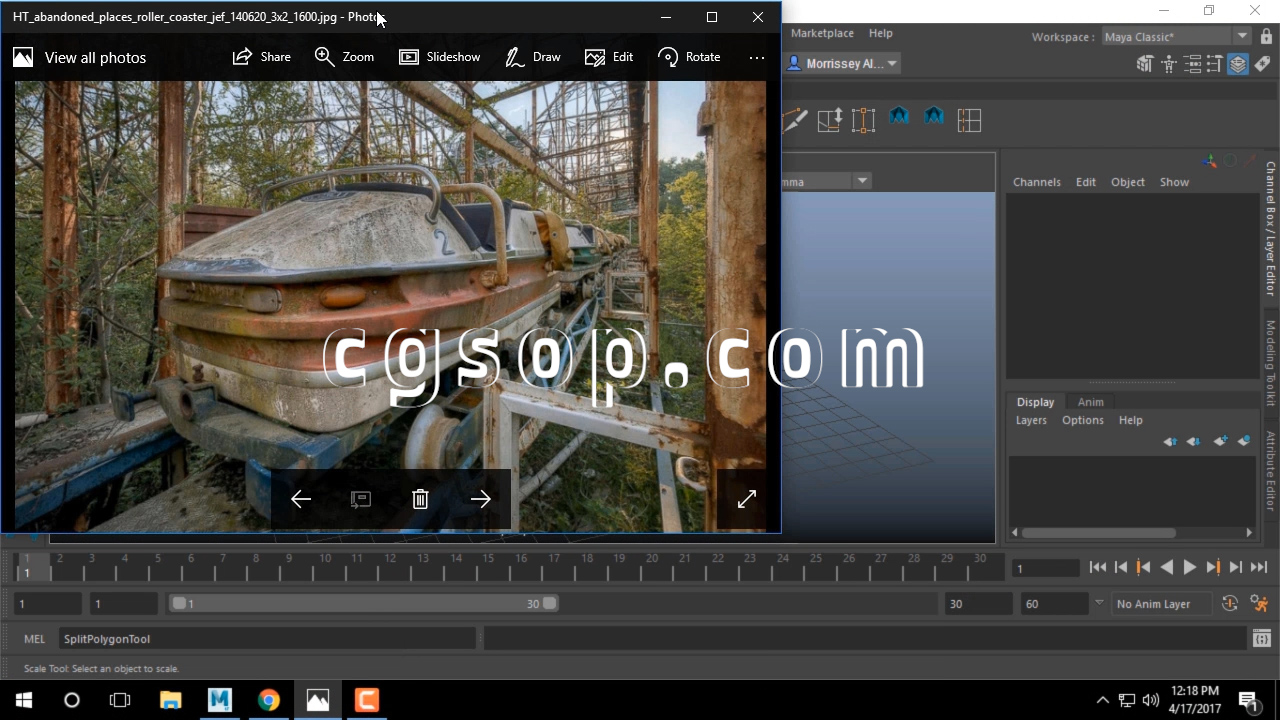
Task: Move selected layer up icon
Action: pos(1171,441)
